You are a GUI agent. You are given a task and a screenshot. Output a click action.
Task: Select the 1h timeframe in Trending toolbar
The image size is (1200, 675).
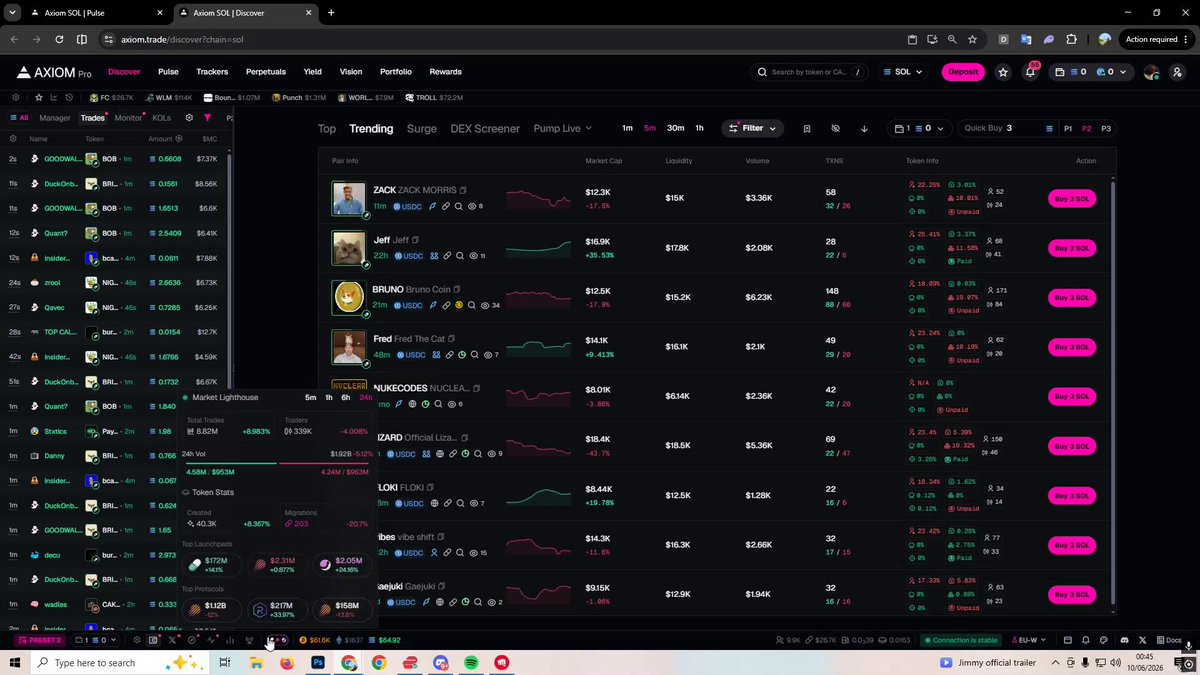click(x=699, y=128)
